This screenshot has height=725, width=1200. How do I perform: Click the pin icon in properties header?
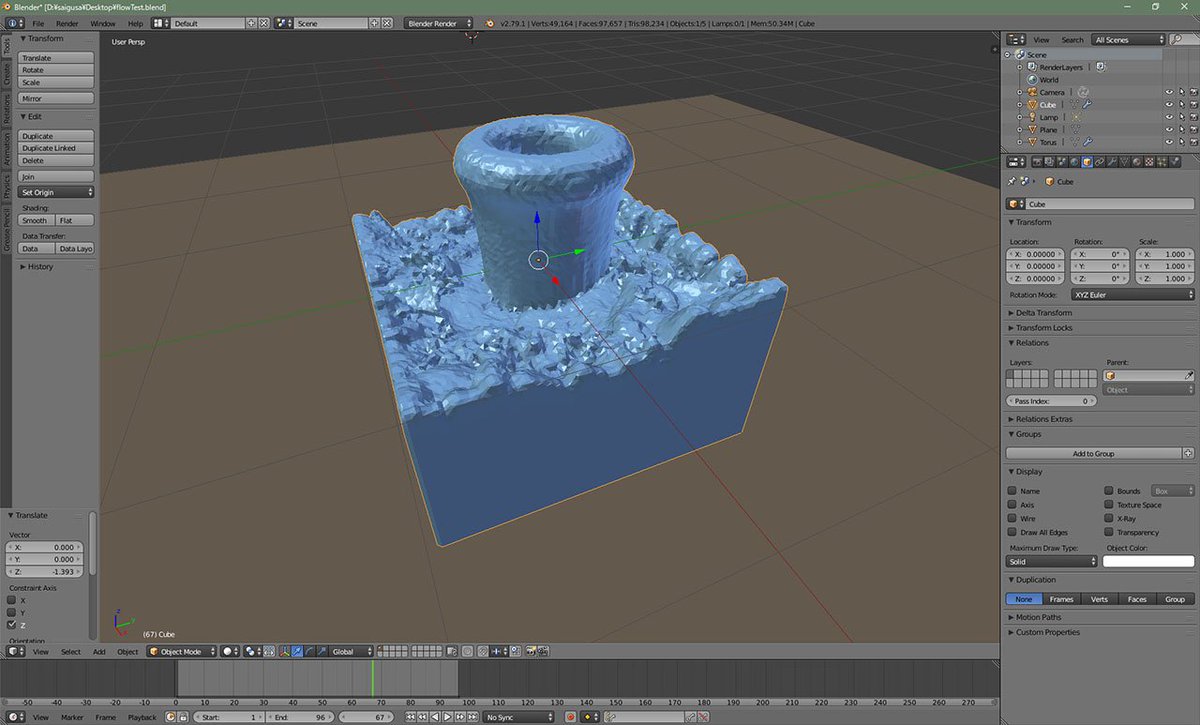click(1012, 182)
